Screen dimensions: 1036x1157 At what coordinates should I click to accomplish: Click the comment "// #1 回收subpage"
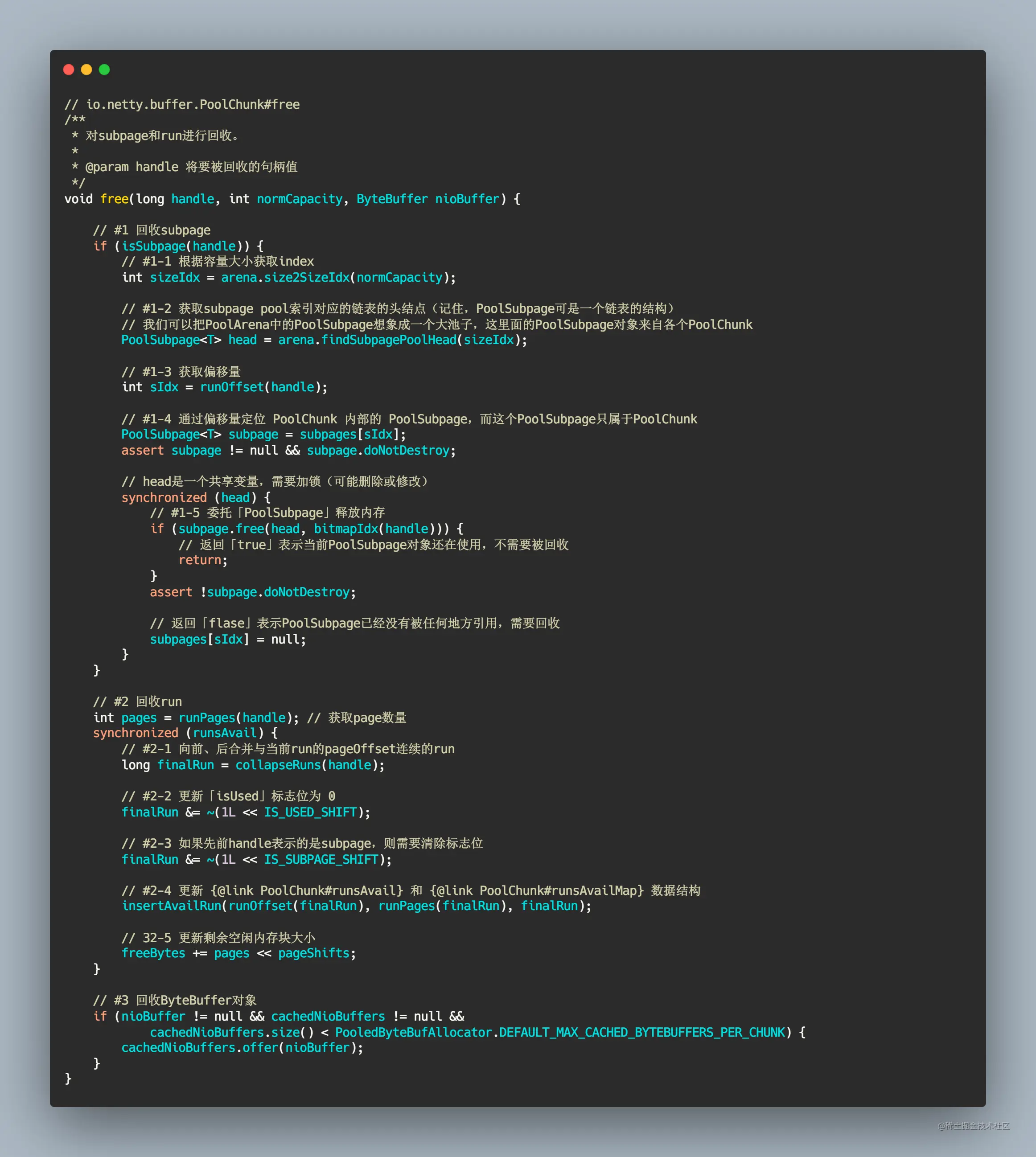pos(152,230)
